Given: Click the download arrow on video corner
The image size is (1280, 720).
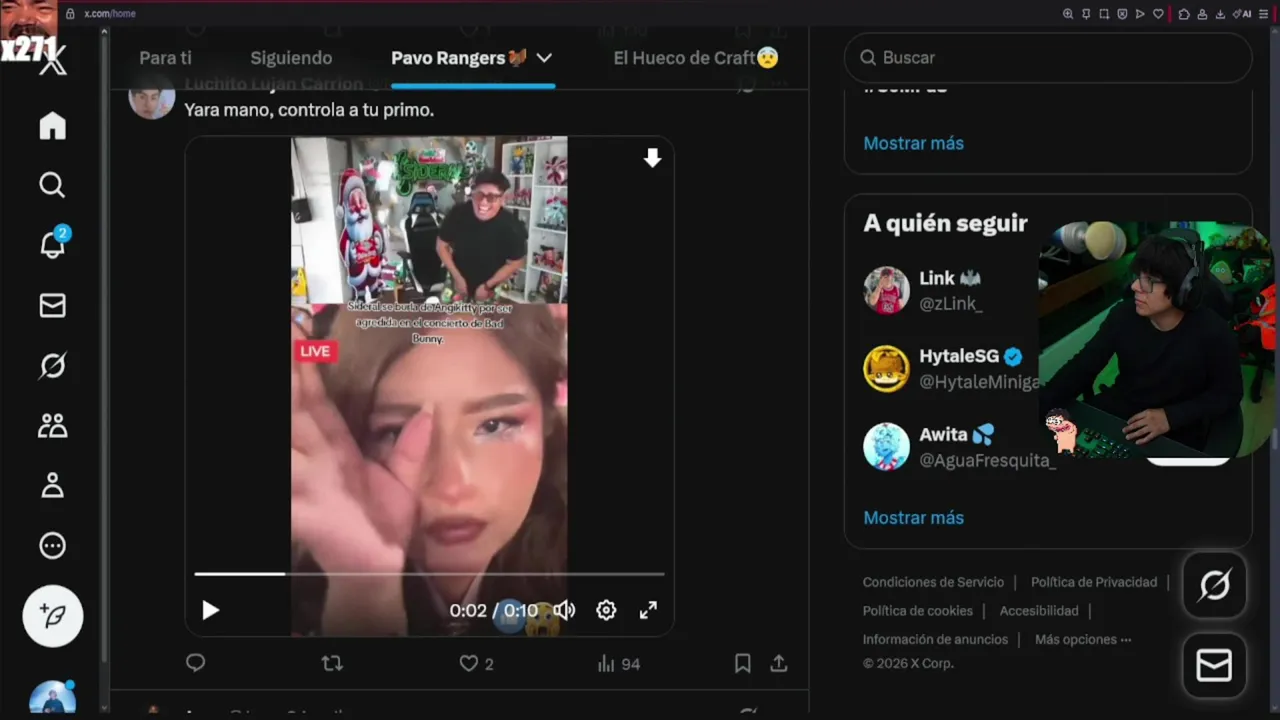Looking at the screenshot, I should (x=652, y=158).
